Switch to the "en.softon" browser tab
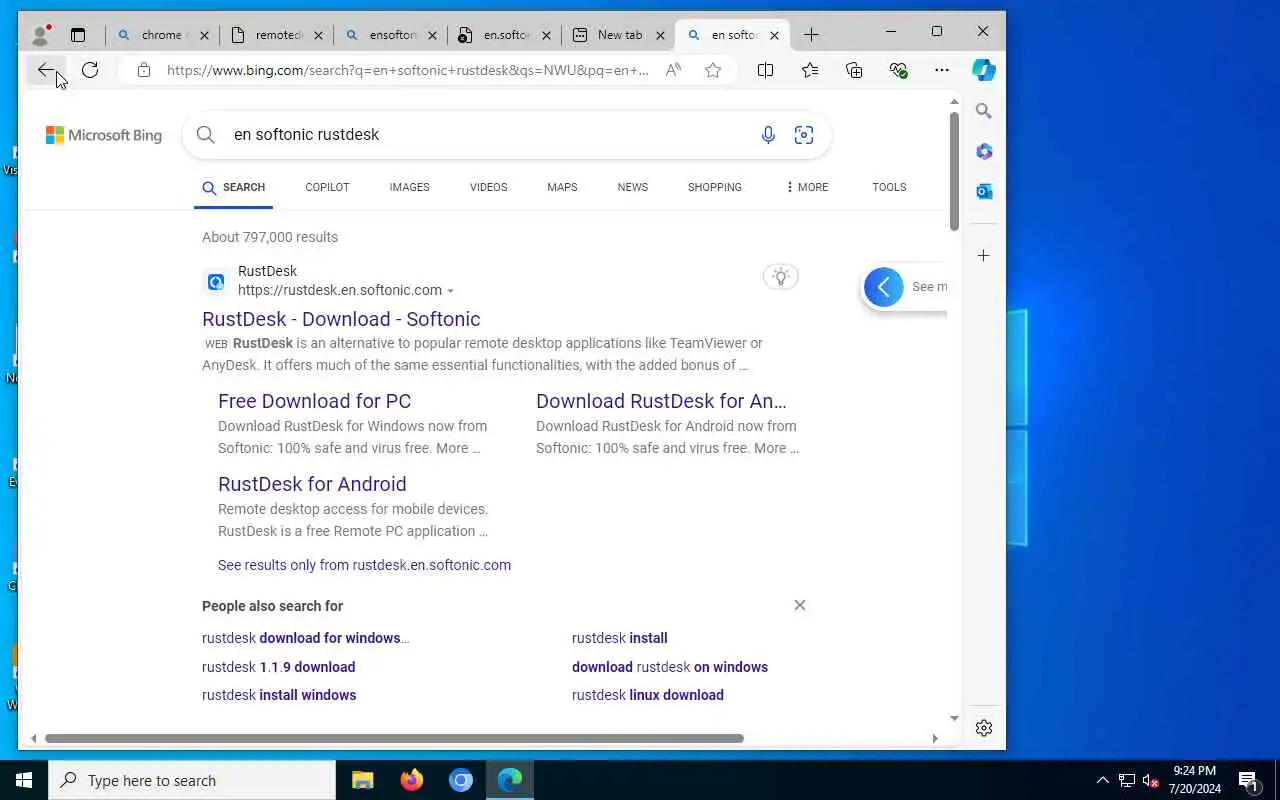 click(x=505, y=35)
